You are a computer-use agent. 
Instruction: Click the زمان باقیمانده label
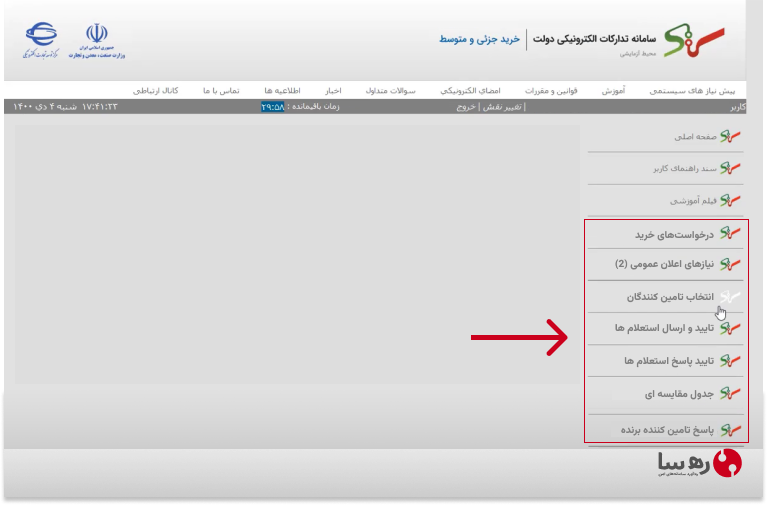click(x=314, y=106)
